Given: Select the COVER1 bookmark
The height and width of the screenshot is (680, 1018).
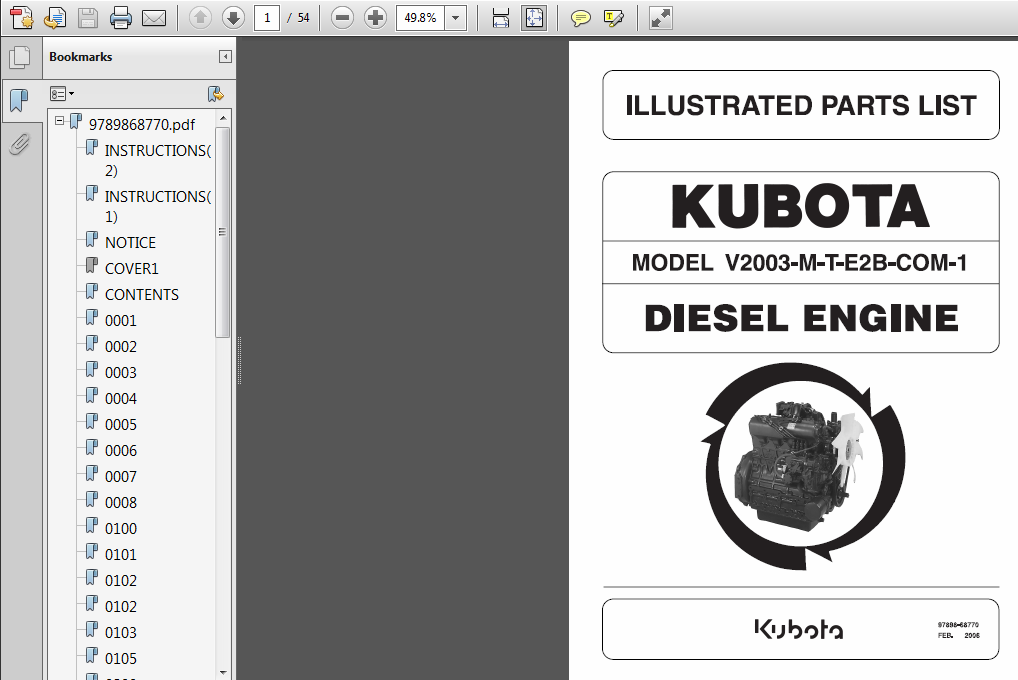Looking at the screenshot, I should [x=132, y=268].
